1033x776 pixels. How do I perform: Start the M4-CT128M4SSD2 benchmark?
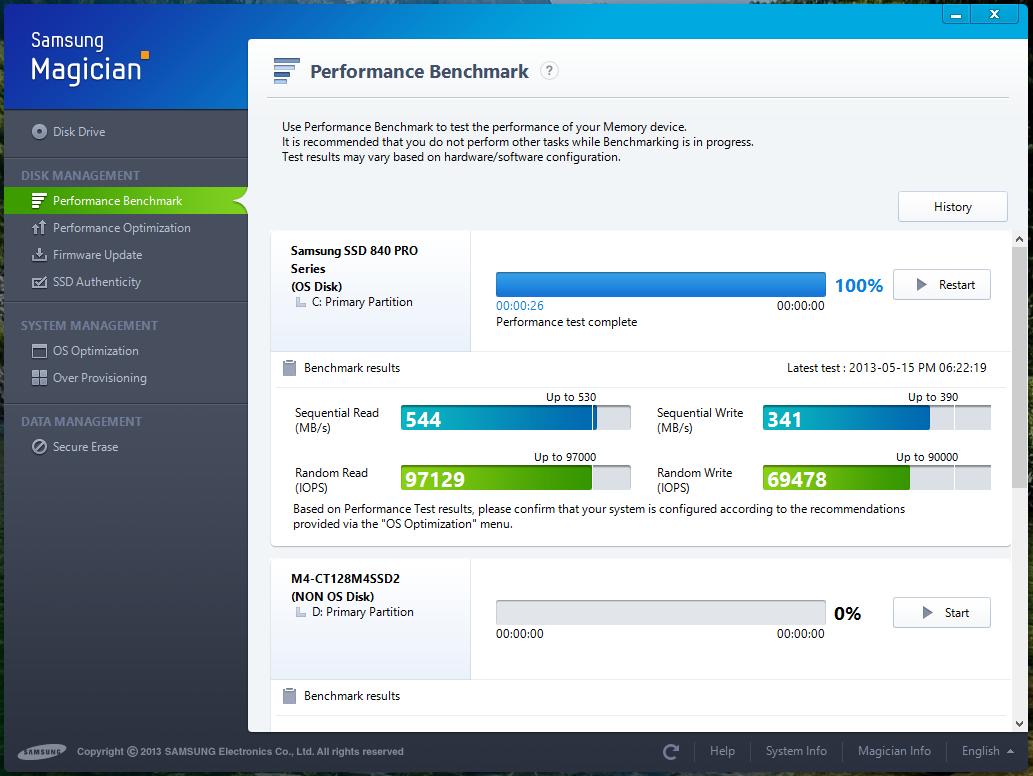(x=941, y=613)
